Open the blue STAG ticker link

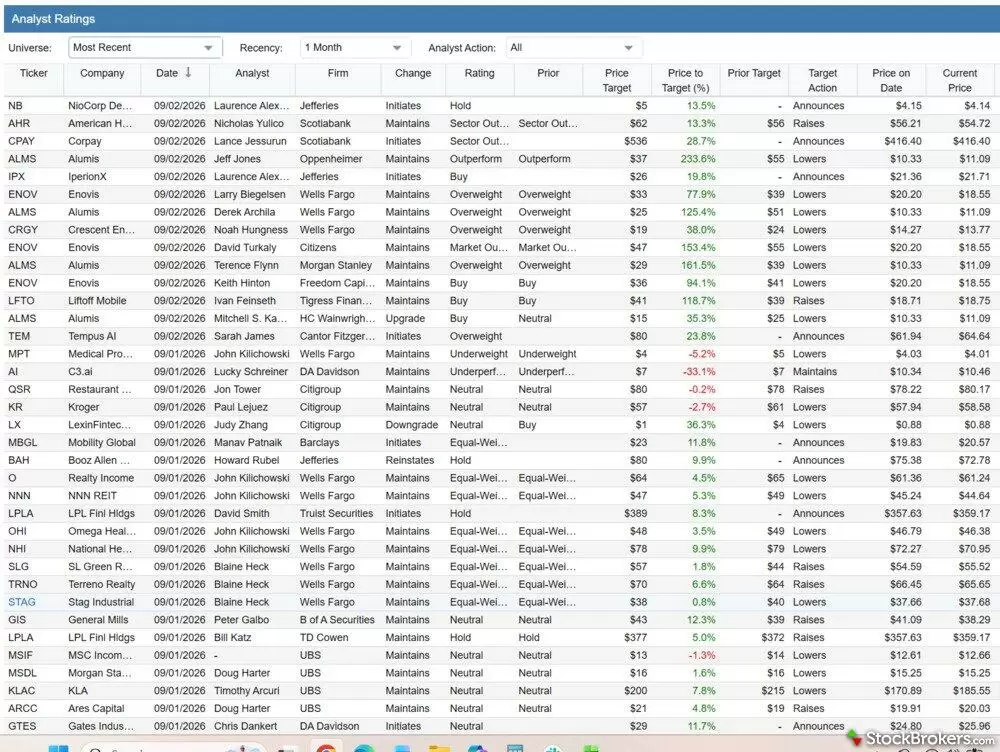pos(22,601)
